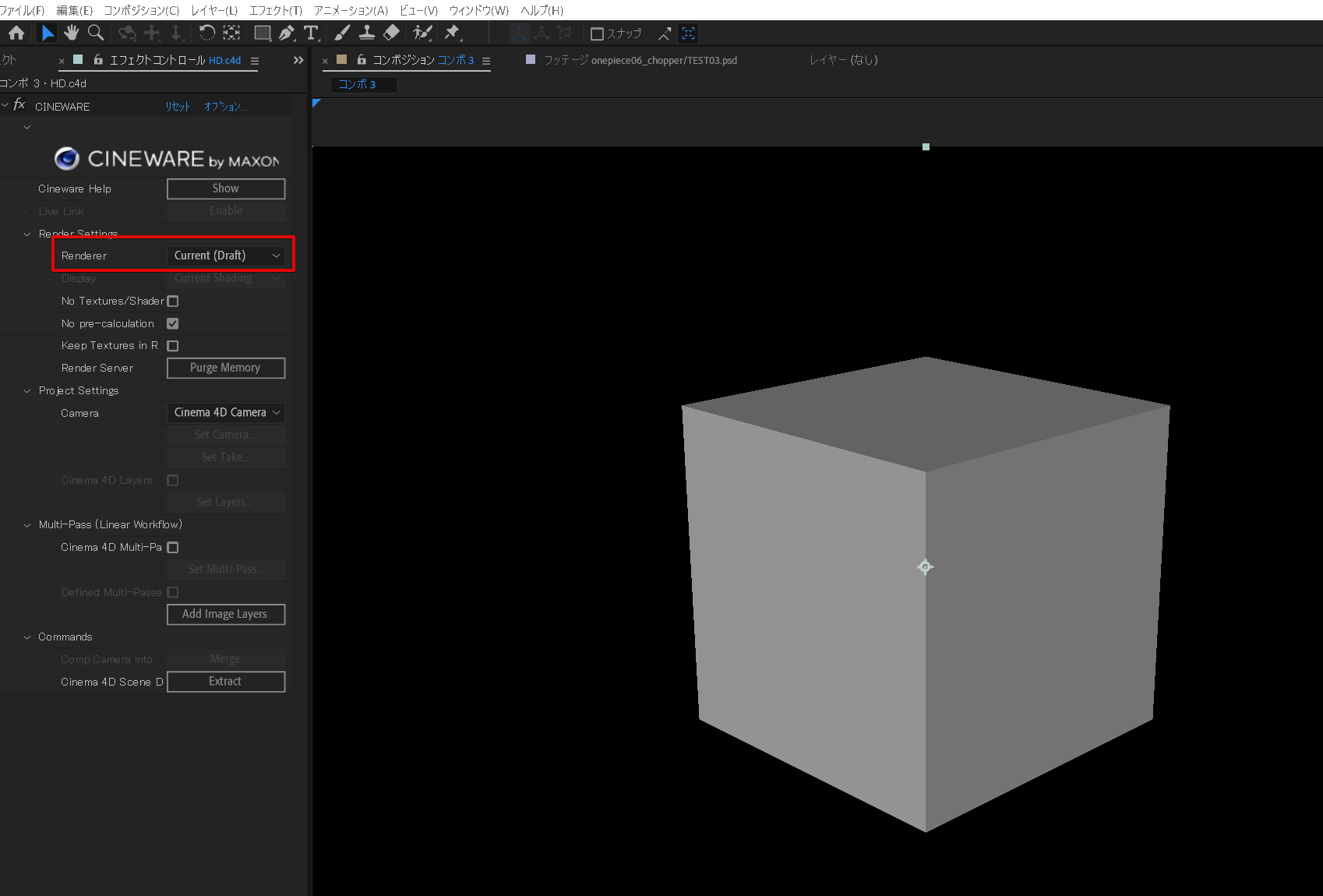Image resolution: width=1323 pixels, height=896 pixels.
Task: Select the Roto Brush tool
Action: pyautogui.click(x=421, y=33)
